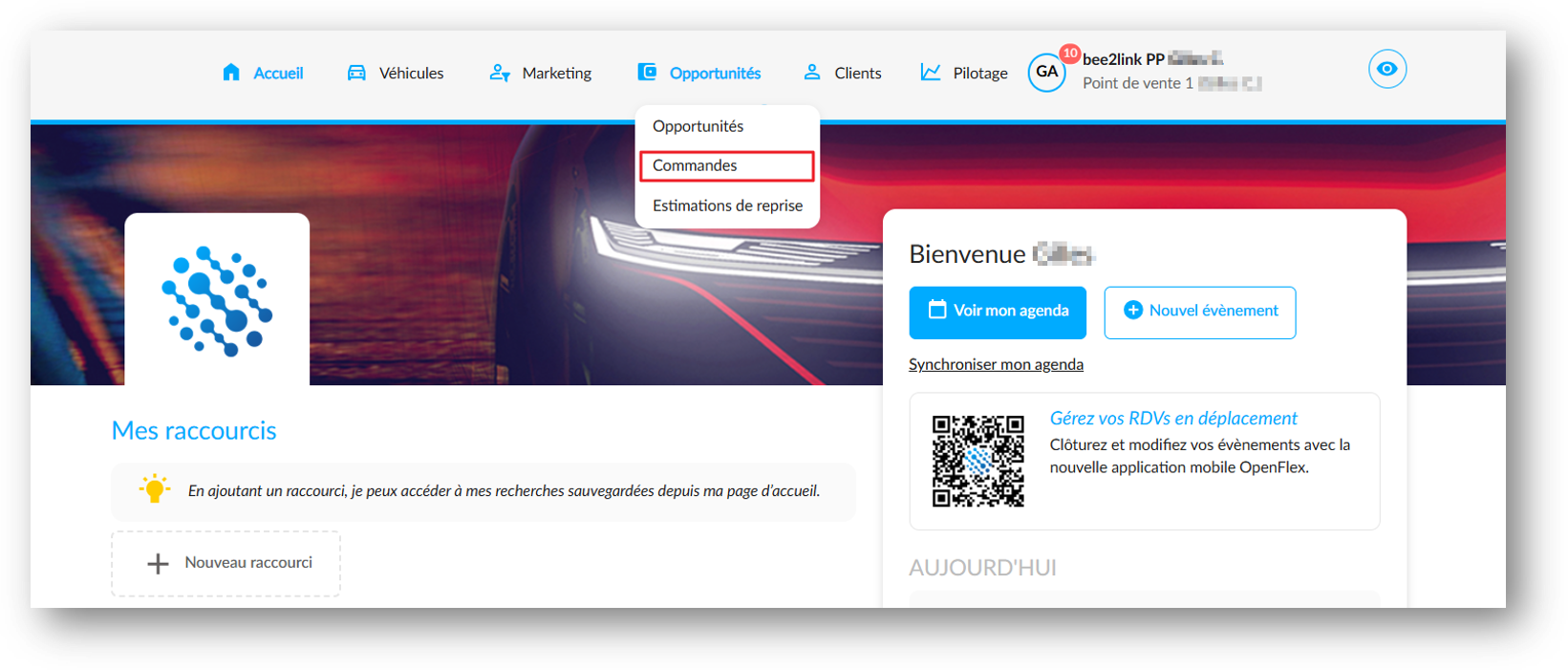Click the Accueil home icon
This screenshot has height=670, width=1568.
(231, 72)
